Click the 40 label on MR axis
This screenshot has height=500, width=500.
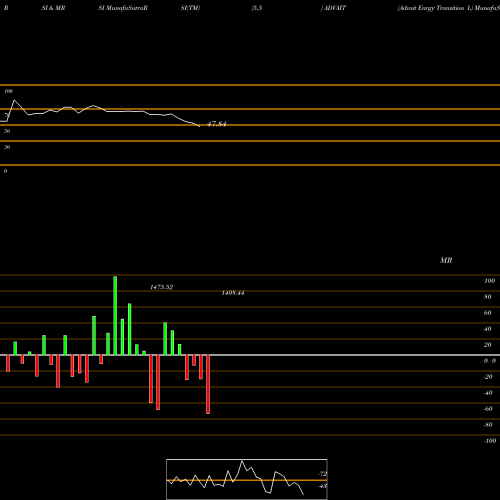coord(488,329)
